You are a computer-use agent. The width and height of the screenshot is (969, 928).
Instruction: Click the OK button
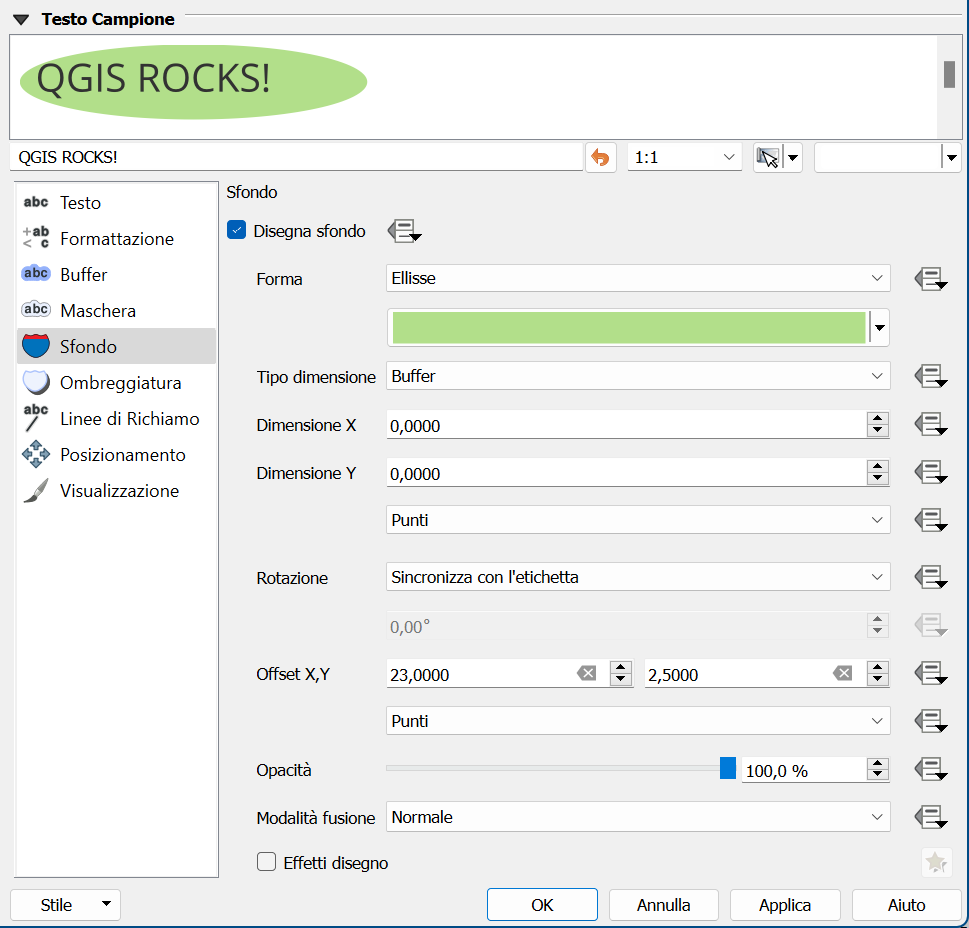(542, 905)
